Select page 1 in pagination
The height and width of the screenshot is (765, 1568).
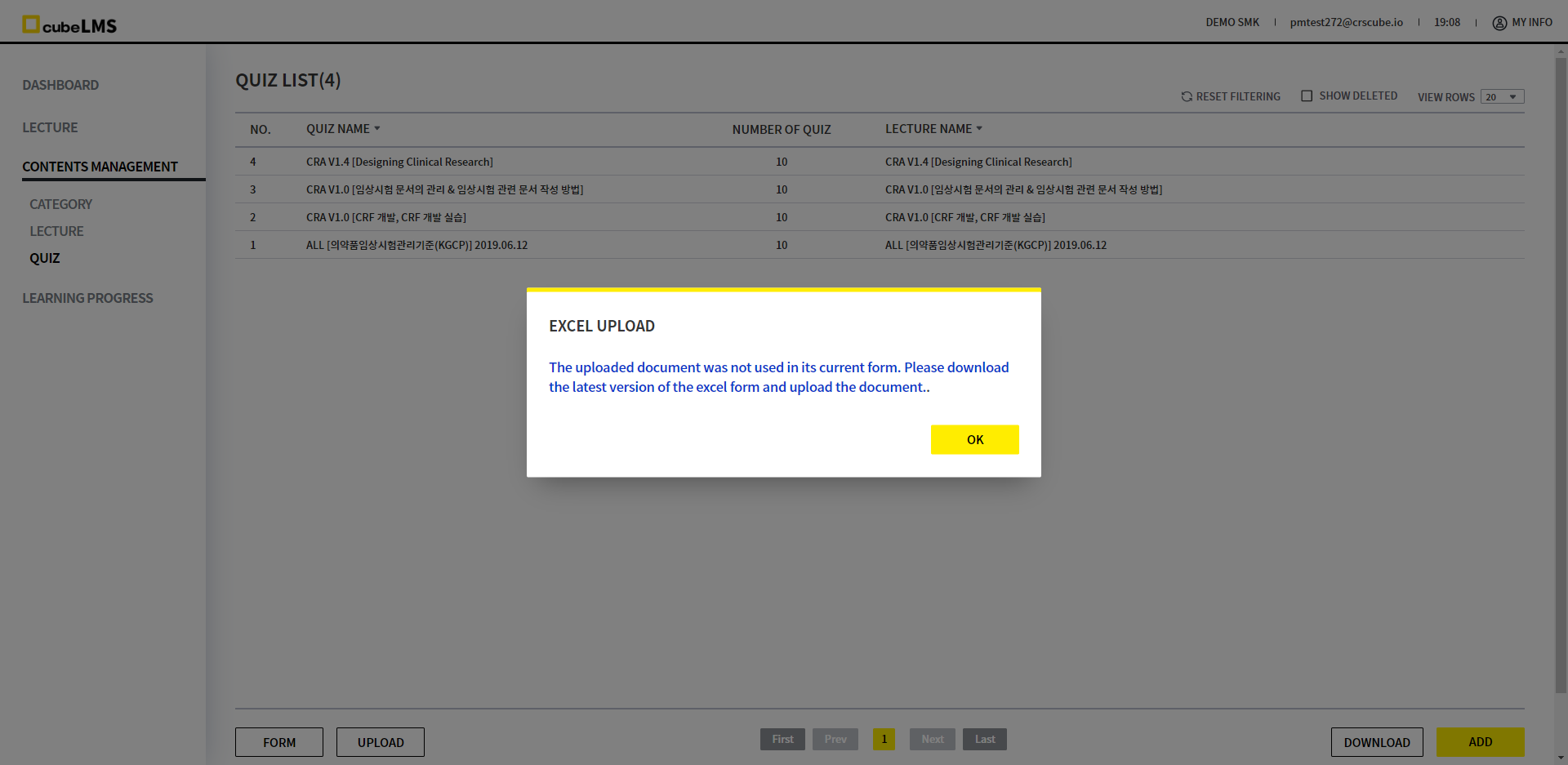click(884, 739)
